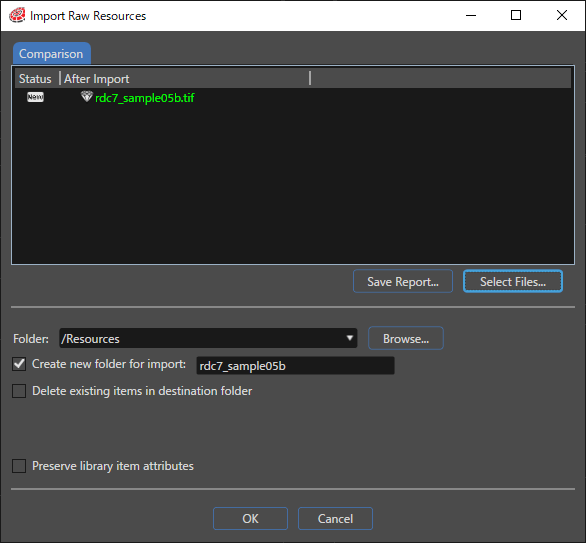The width and height of the screenshot is (586, 543).
Task: Enable Preserve library item attributes
Action: tap(19, 466)
